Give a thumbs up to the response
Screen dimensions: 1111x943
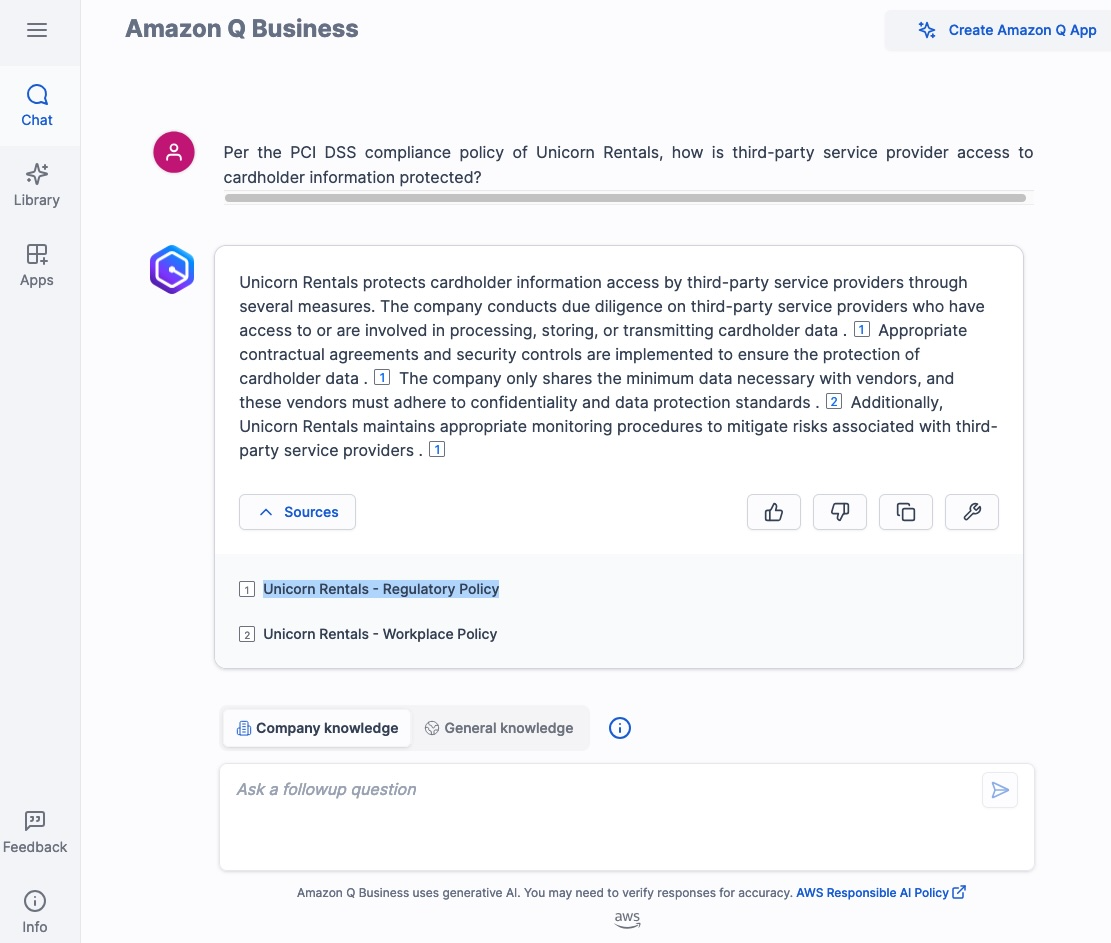[774, 511]
